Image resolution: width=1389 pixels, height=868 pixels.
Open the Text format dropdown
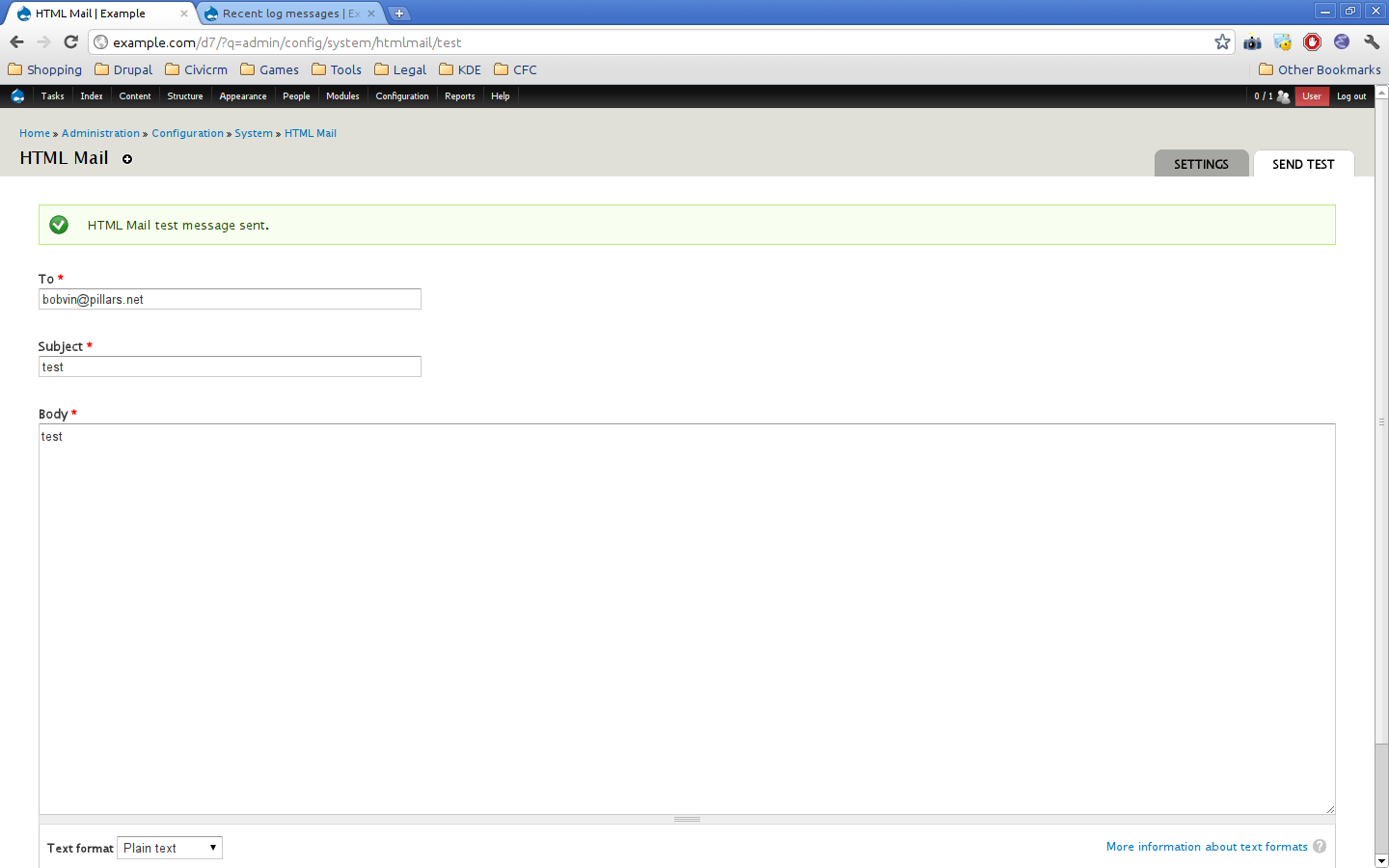click(x=170, y=848)
